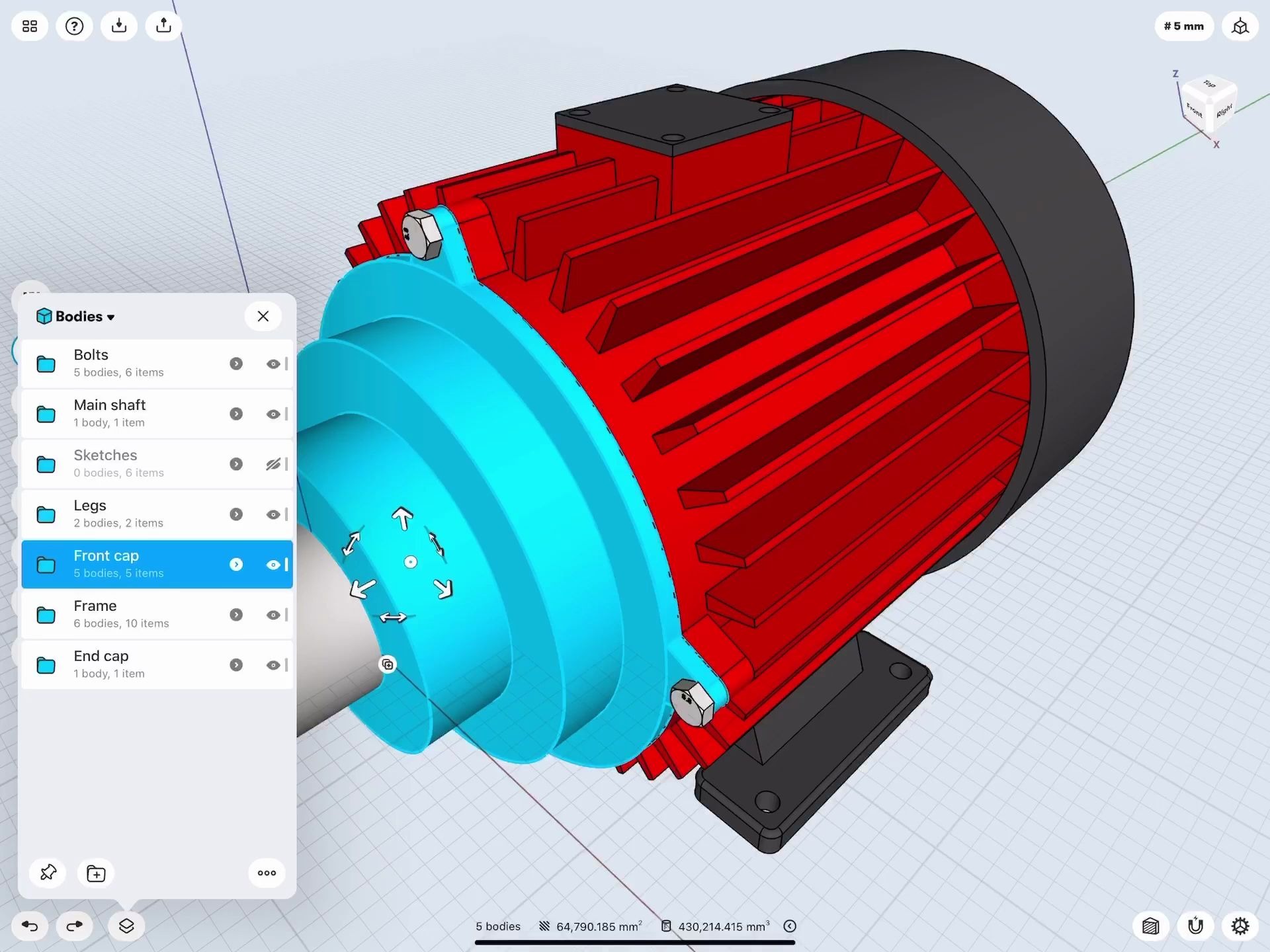Pin the Bodies panel with the pin icon

47,873
